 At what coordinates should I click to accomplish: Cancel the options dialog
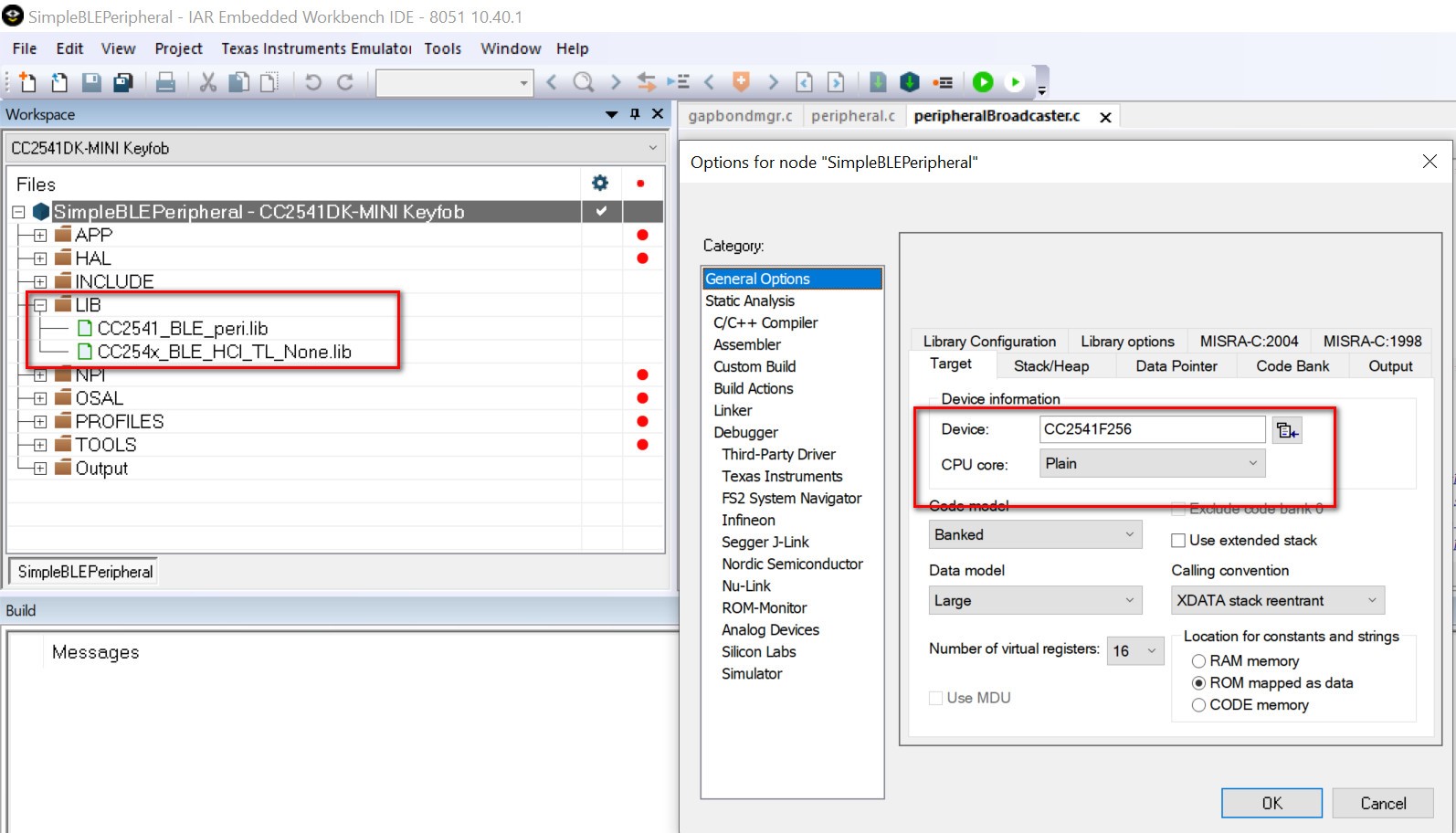click(x=1383, y=803)
